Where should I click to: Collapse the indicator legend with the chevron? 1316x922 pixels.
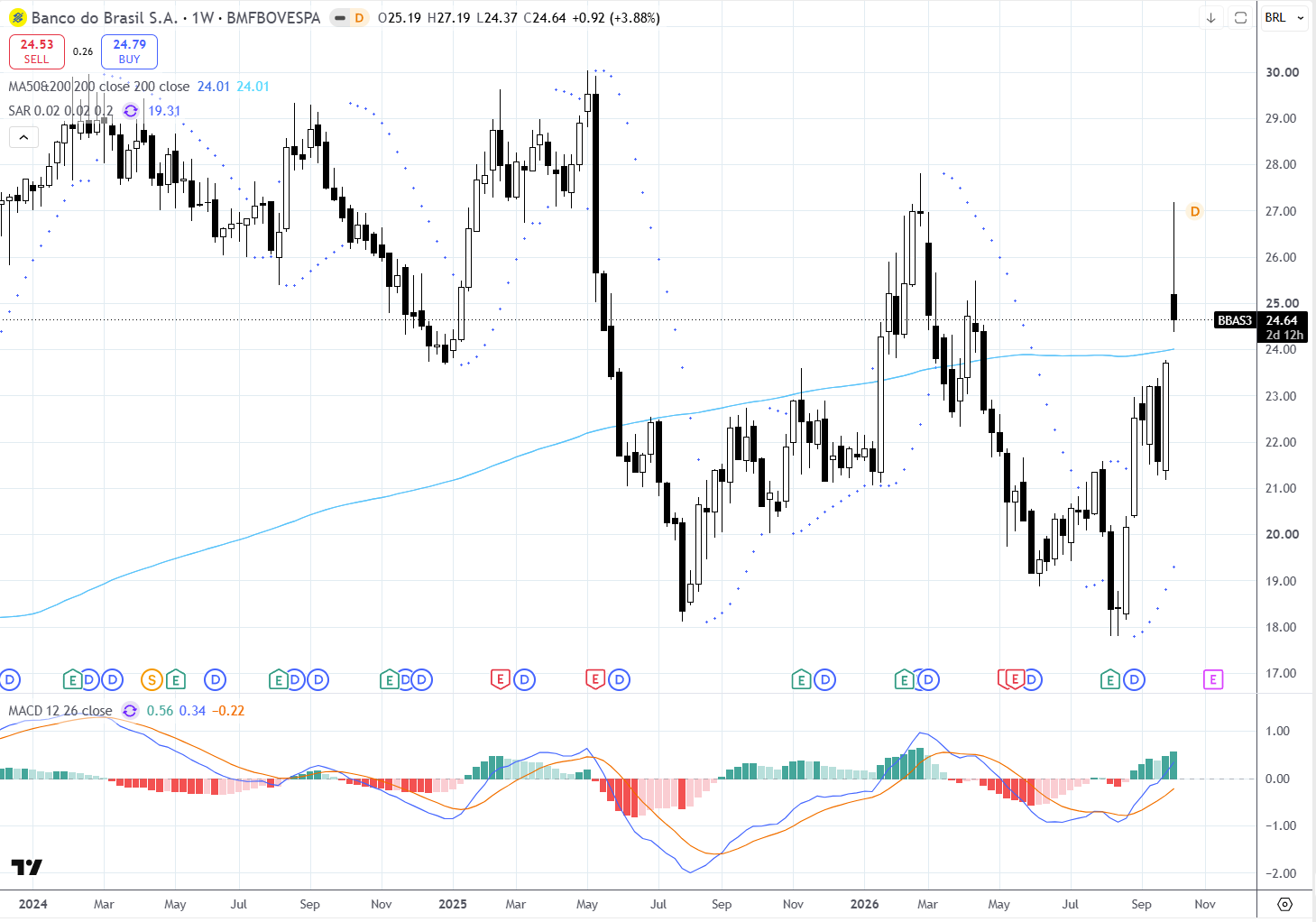pos(23,137)
